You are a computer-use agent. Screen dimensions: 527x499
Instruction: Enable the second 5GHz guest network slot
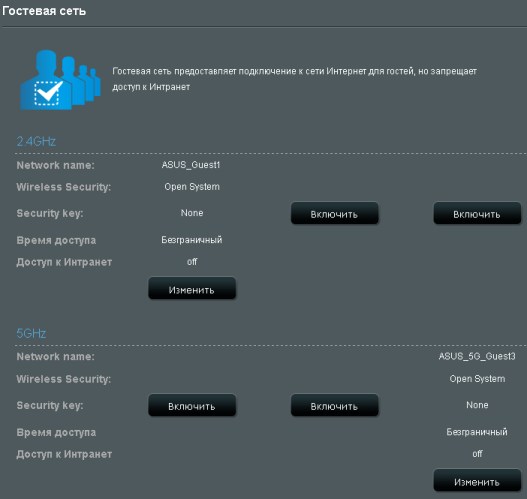[x=334, y=406]
